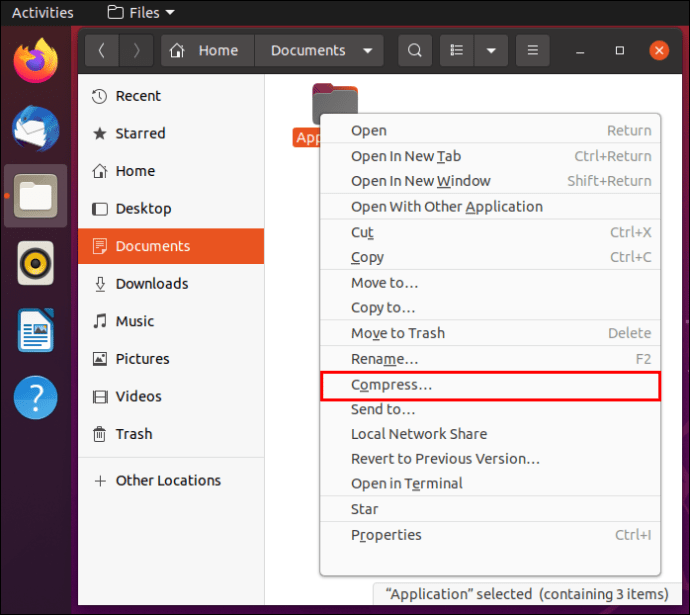Choose Open In New Window

490,181
